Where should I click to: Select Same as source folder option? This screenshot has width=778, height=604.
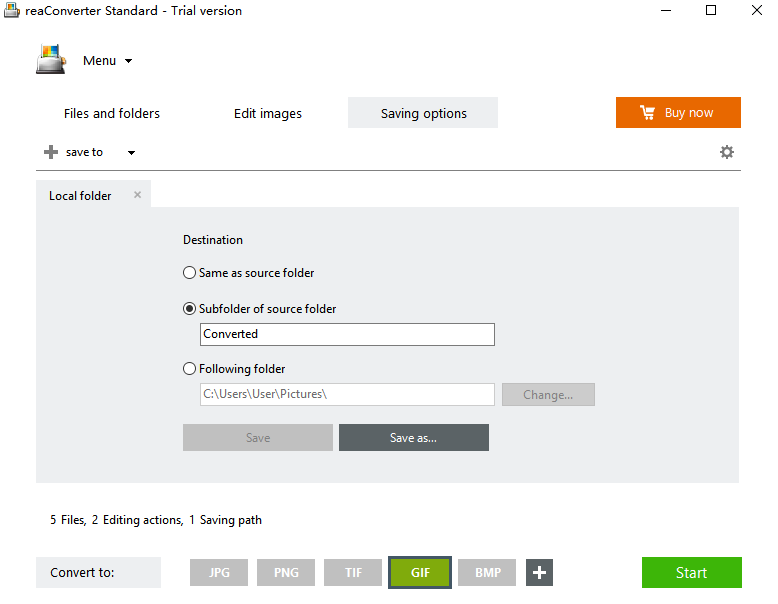(x=189, y=273)
